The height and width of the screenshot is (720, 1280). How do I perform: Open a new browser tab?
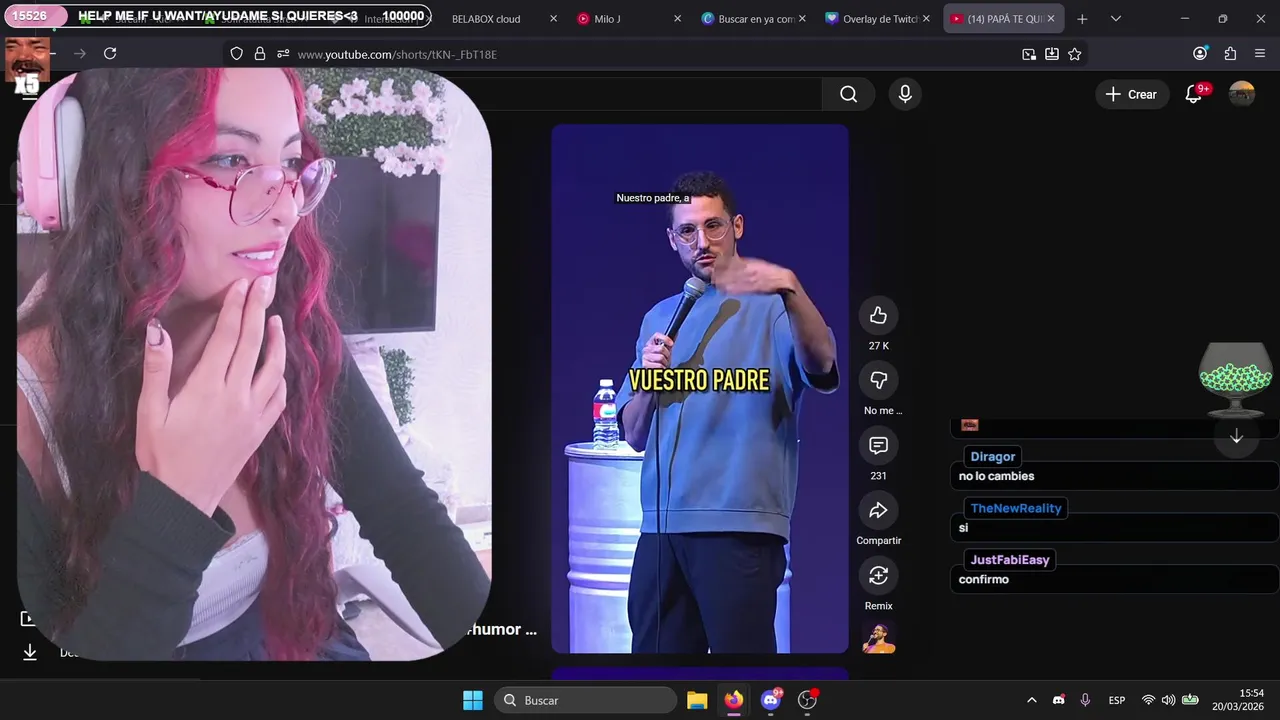click(1082, 19)
